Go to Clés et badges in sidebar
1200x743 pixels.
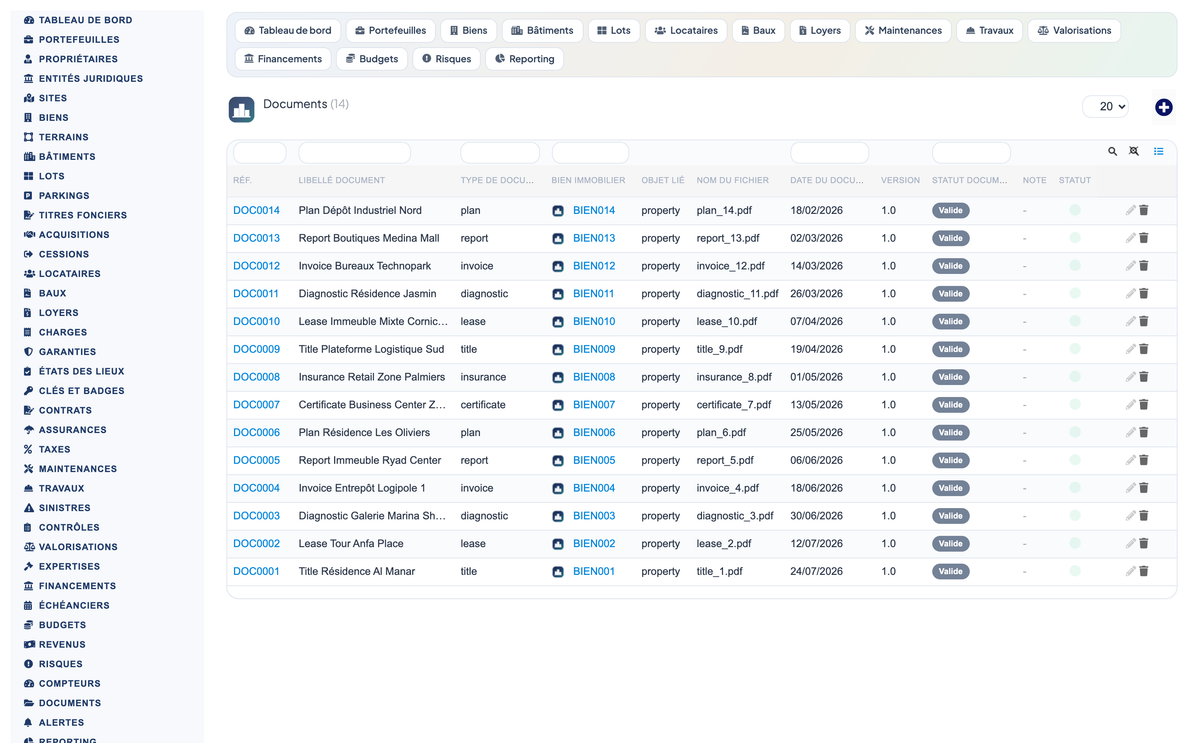click(81, 391)
